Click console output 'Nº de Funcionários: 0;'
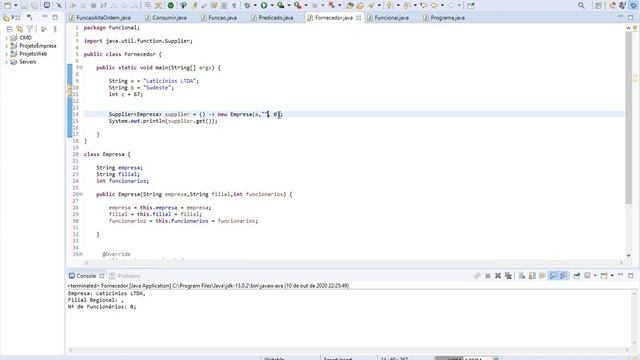The width and height of the screenshot is (640, 360). coord(102,307)
